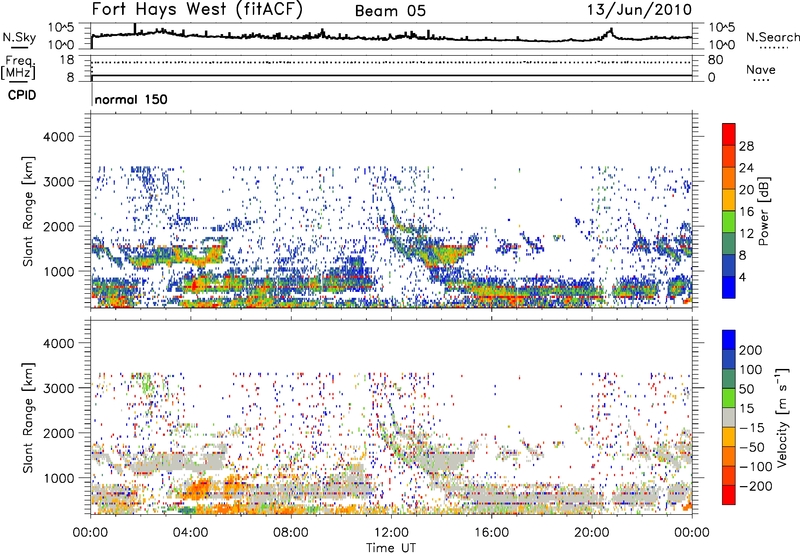The image size is (800, 554).
Task: Click the 'CPID' label
Action: pos(22,95)
